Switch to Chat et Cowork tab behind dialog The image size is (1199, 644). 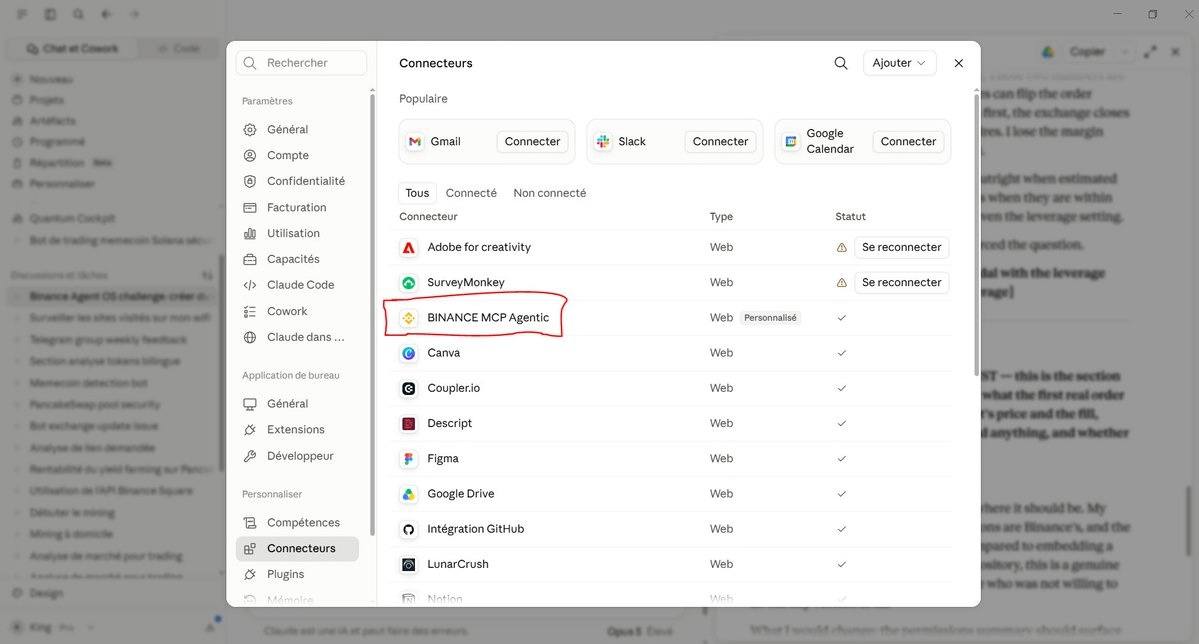point(73,48)
